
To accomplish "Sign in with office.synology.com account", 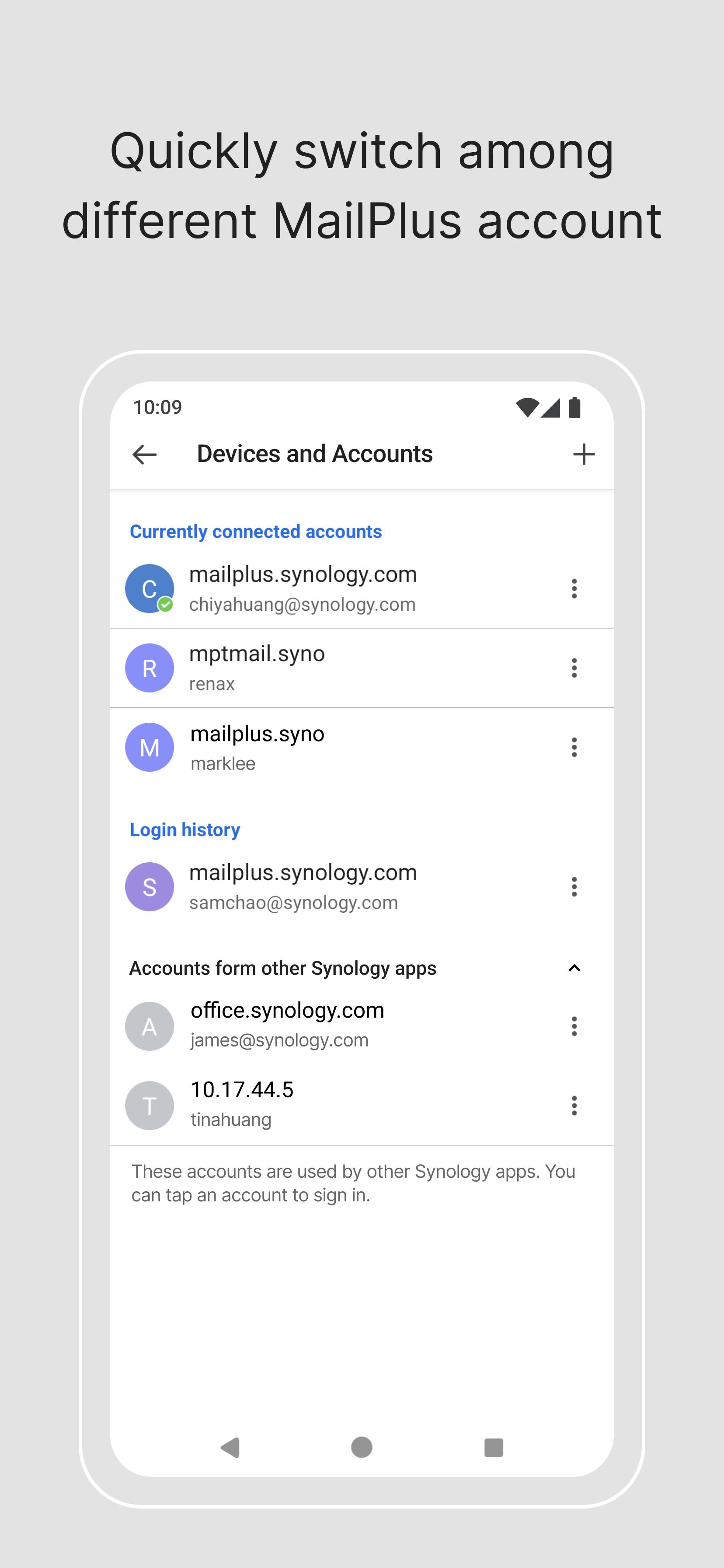I will tap(362, 1026).
